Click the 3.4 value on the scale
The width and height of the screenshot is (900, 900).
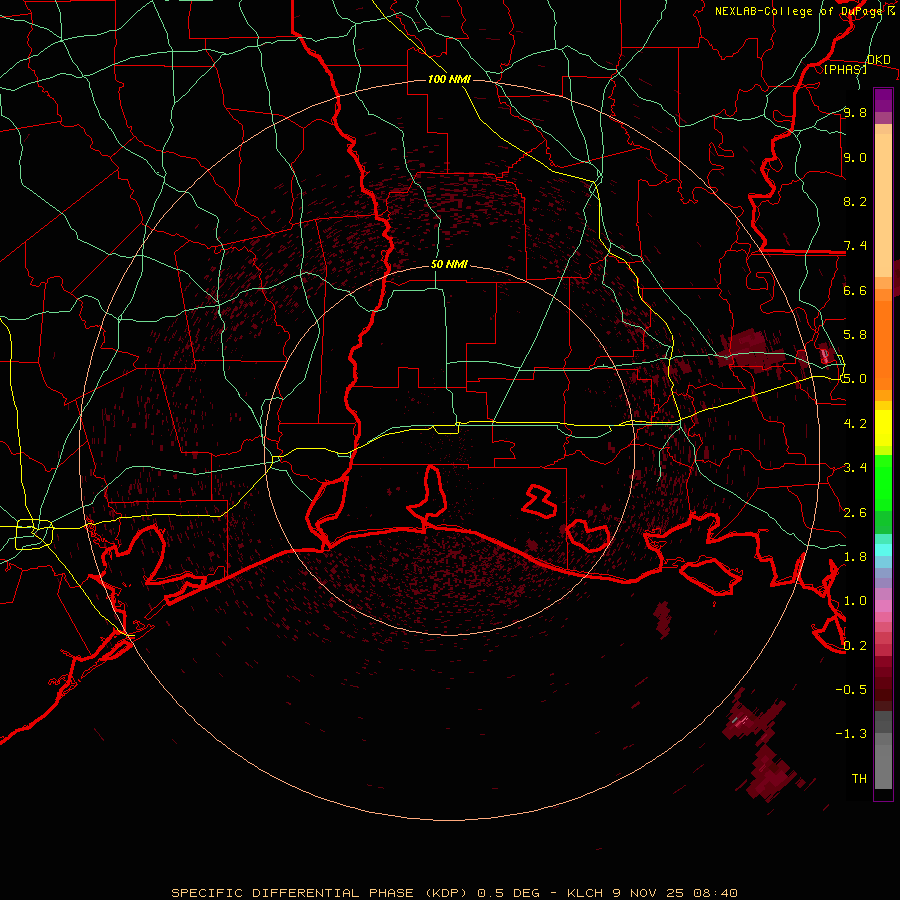(855, 467)
